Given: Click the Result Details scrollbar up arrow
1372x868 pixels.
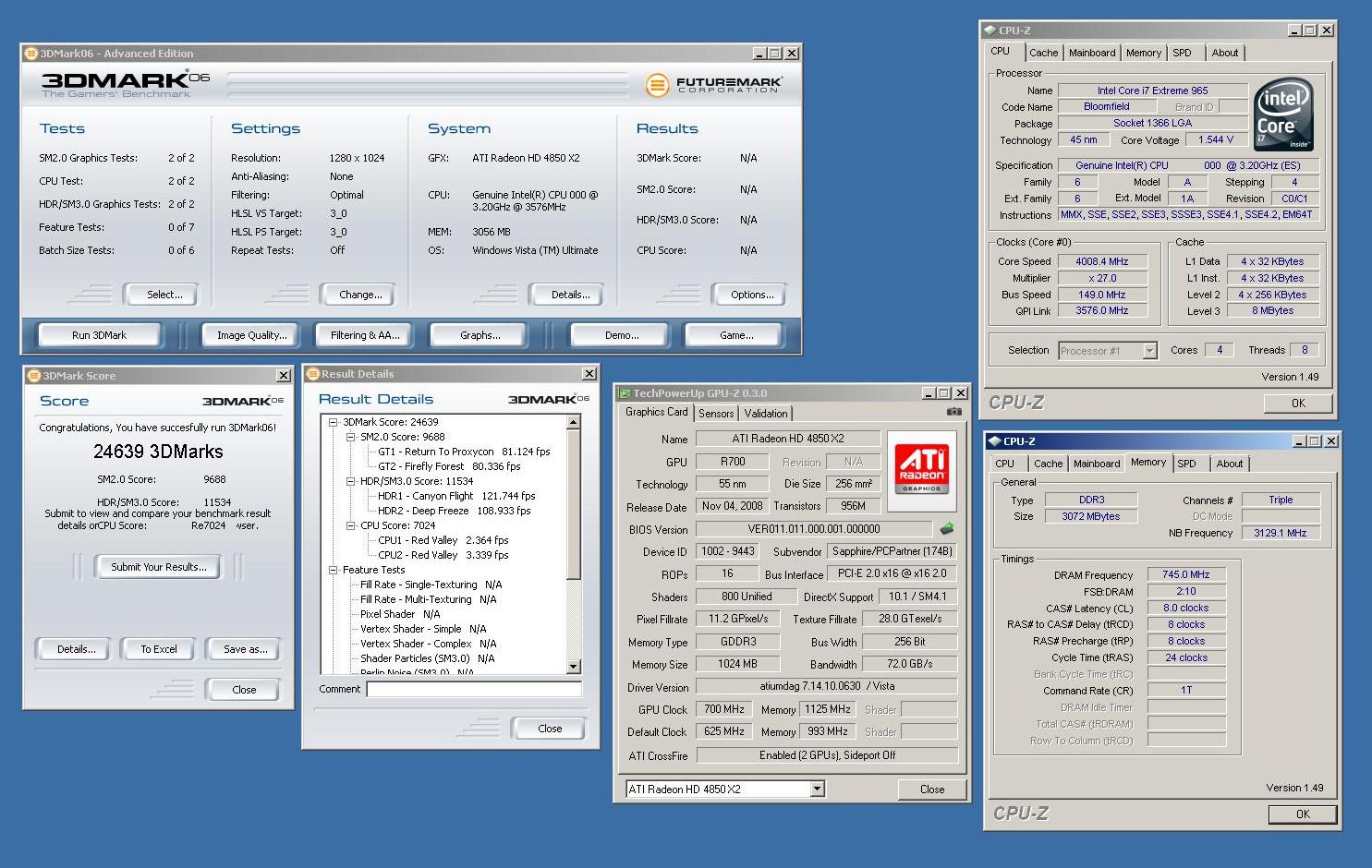Looking at the screenshot, I should point(573,422).
